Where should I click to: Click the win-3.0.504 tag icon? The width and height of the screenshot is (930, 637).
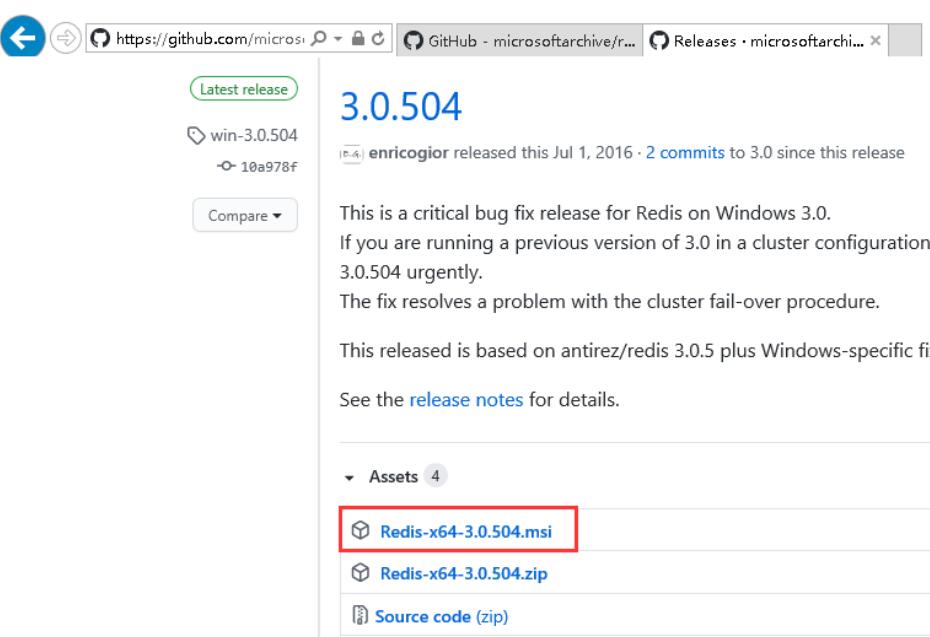click(x=196, y=135)
